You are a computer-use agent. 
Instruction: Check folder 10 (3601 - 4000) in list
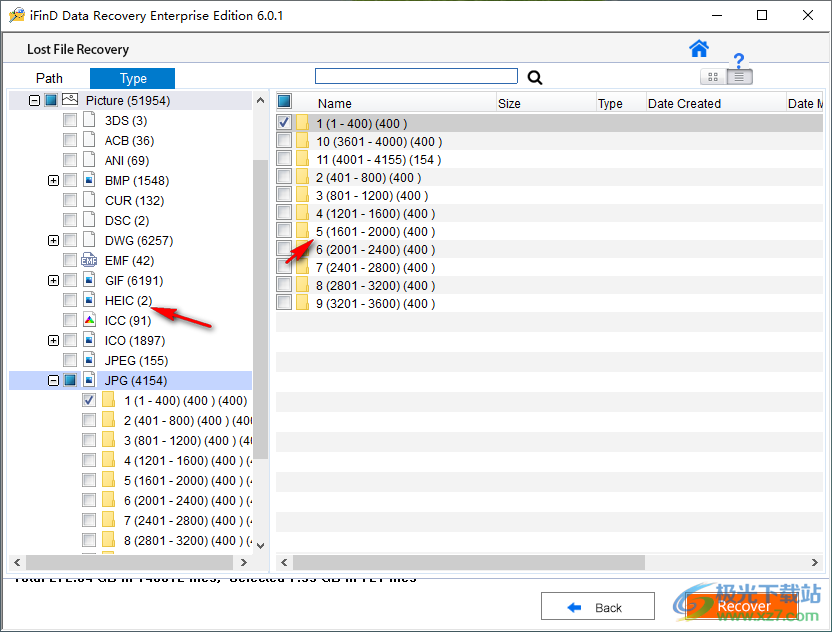coord(284,141)
